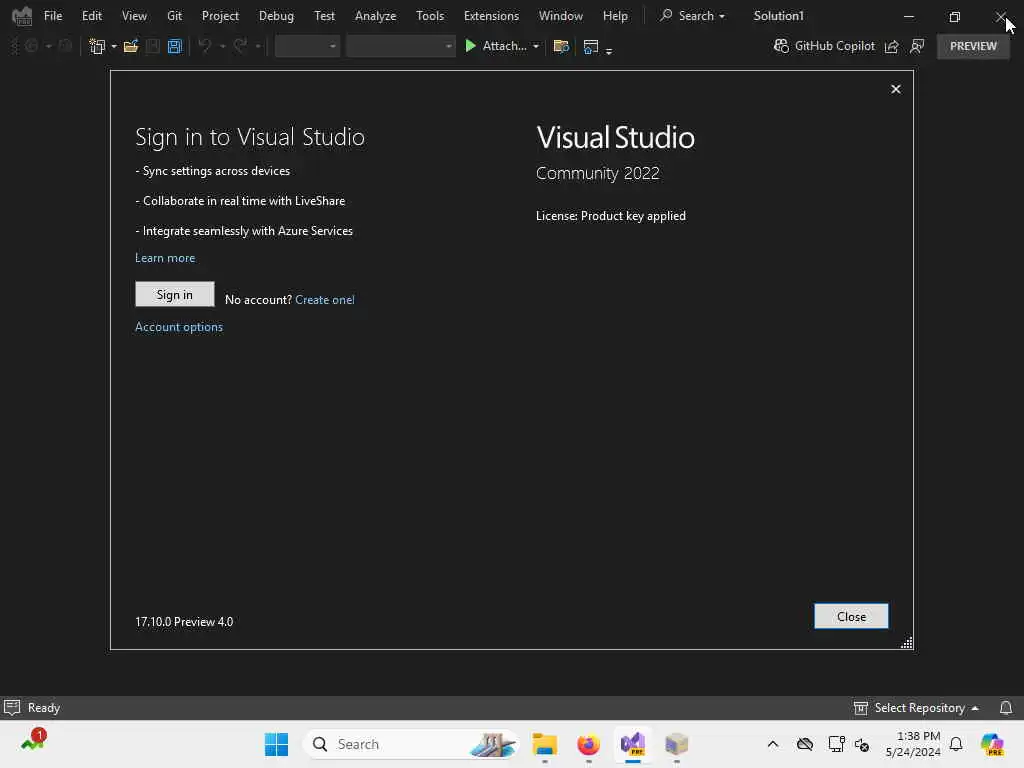1024x768 pixels.
Task: Show hidden tray icons chevron
Action: click(773, 744)
